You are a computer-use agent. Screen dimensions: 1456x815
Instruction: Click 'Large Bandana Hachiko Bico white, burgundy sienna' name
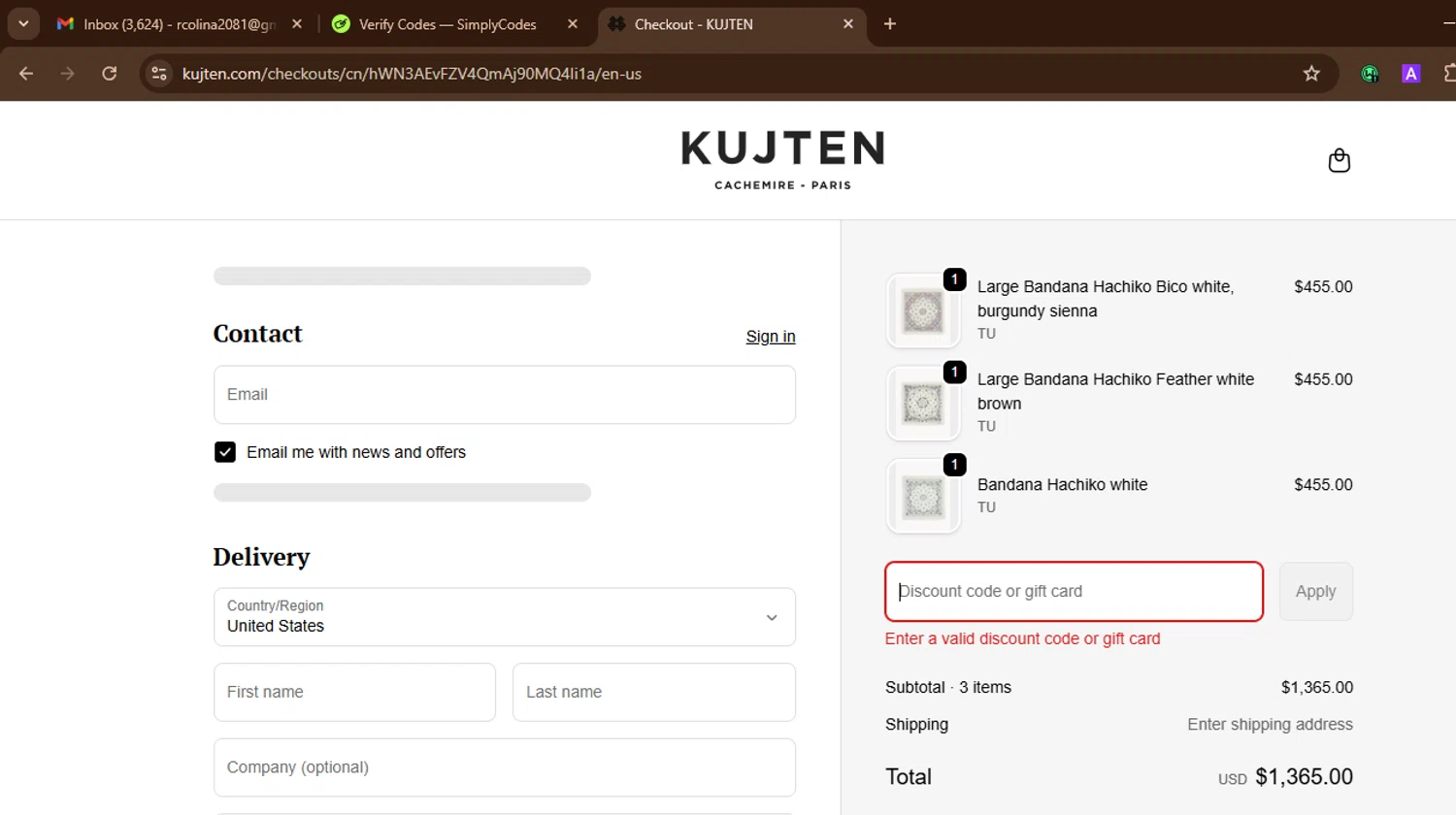[1106, 299]
